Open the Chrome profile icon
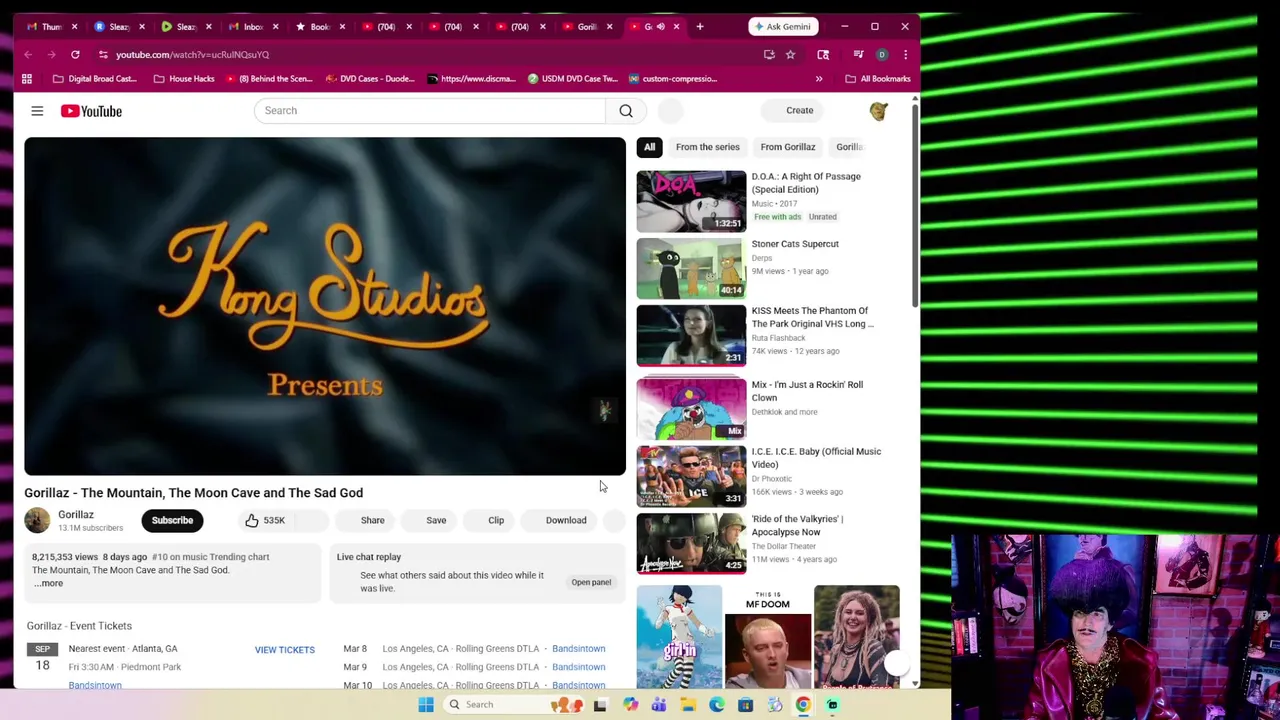The image size is (1280, 720). [x=882, y=55]
